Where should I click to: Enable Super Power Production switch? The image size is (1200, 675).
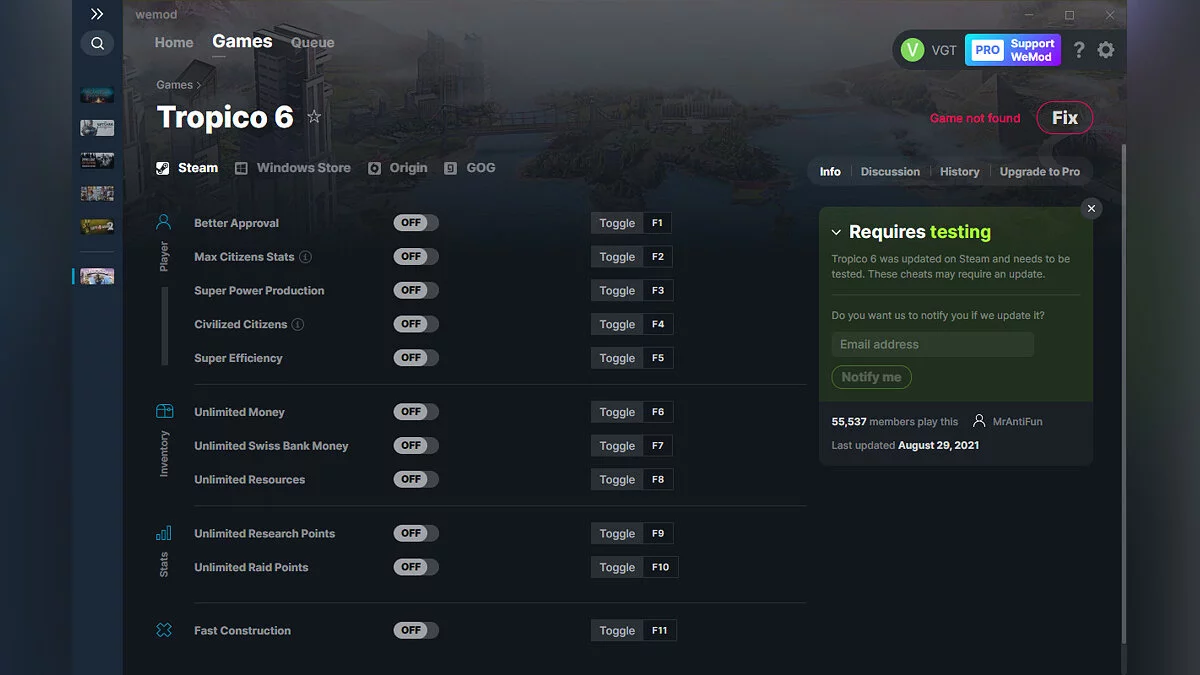point(416,290)
